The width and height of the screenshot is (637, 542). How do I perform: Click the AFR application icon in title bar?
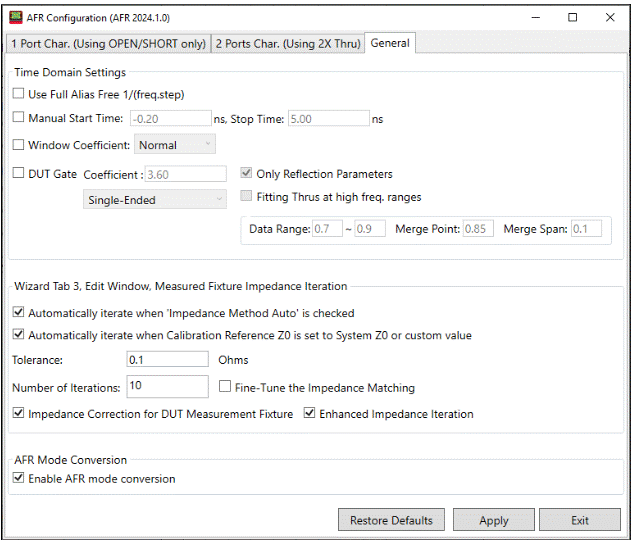tap(17, 17)
